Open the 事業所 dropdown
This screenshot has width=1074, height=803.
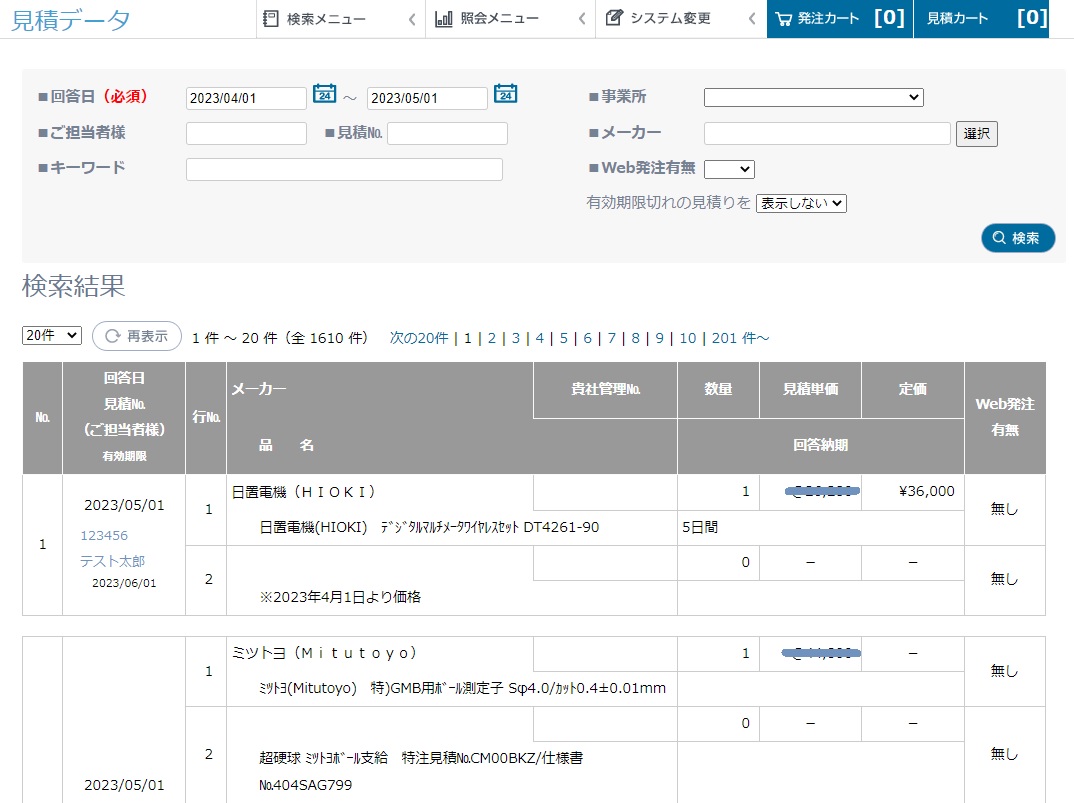pyautogui.click(x=814, y=97)
